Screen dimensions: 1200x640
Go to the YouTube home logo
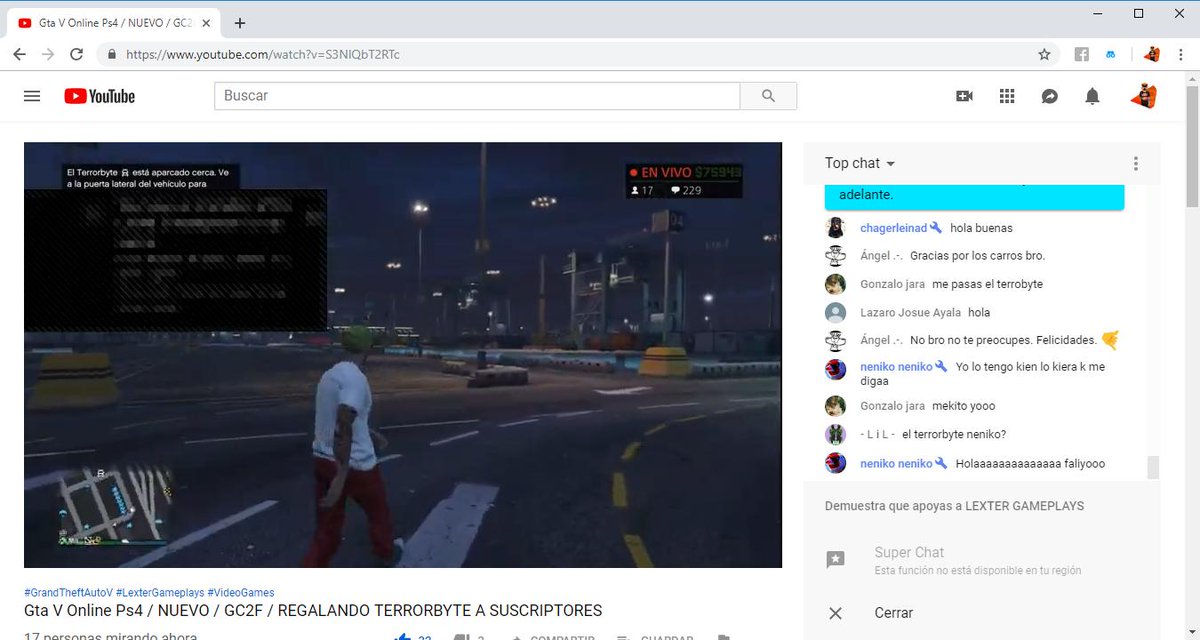pyautogui.click(x=100, y=96)
